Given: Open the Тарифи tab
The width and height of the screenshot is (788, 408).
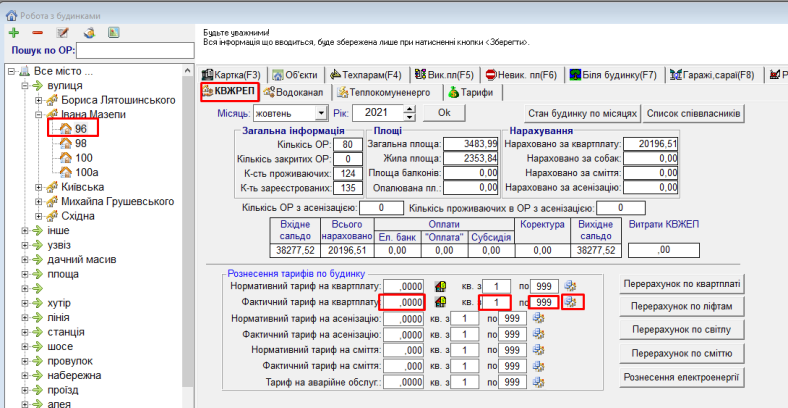Looking at the screenshot, I should pyautogui.click(x=469, y=92).
